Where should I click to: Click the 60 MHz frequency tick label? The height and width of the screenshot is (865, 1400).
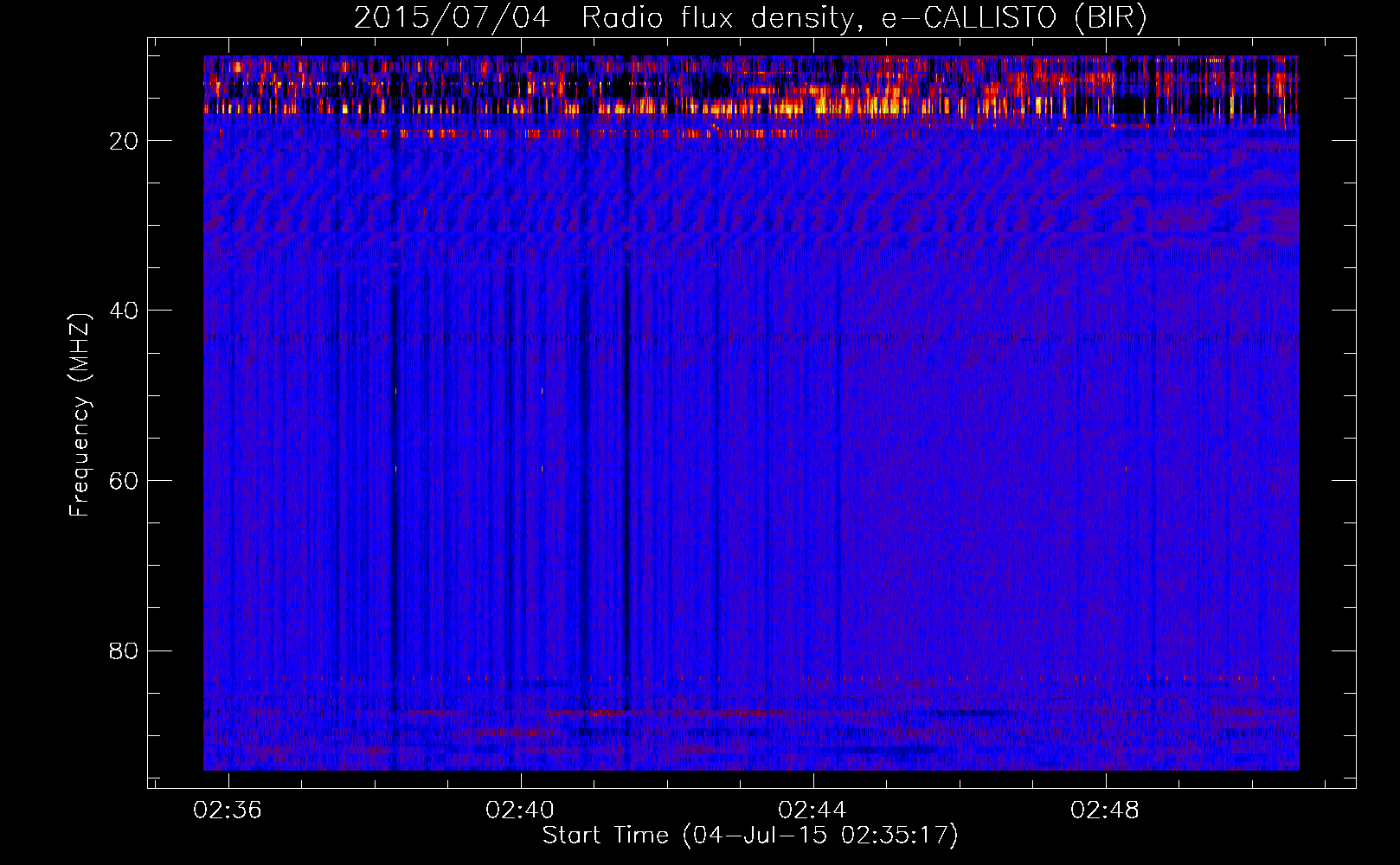[x=124, y=481]
